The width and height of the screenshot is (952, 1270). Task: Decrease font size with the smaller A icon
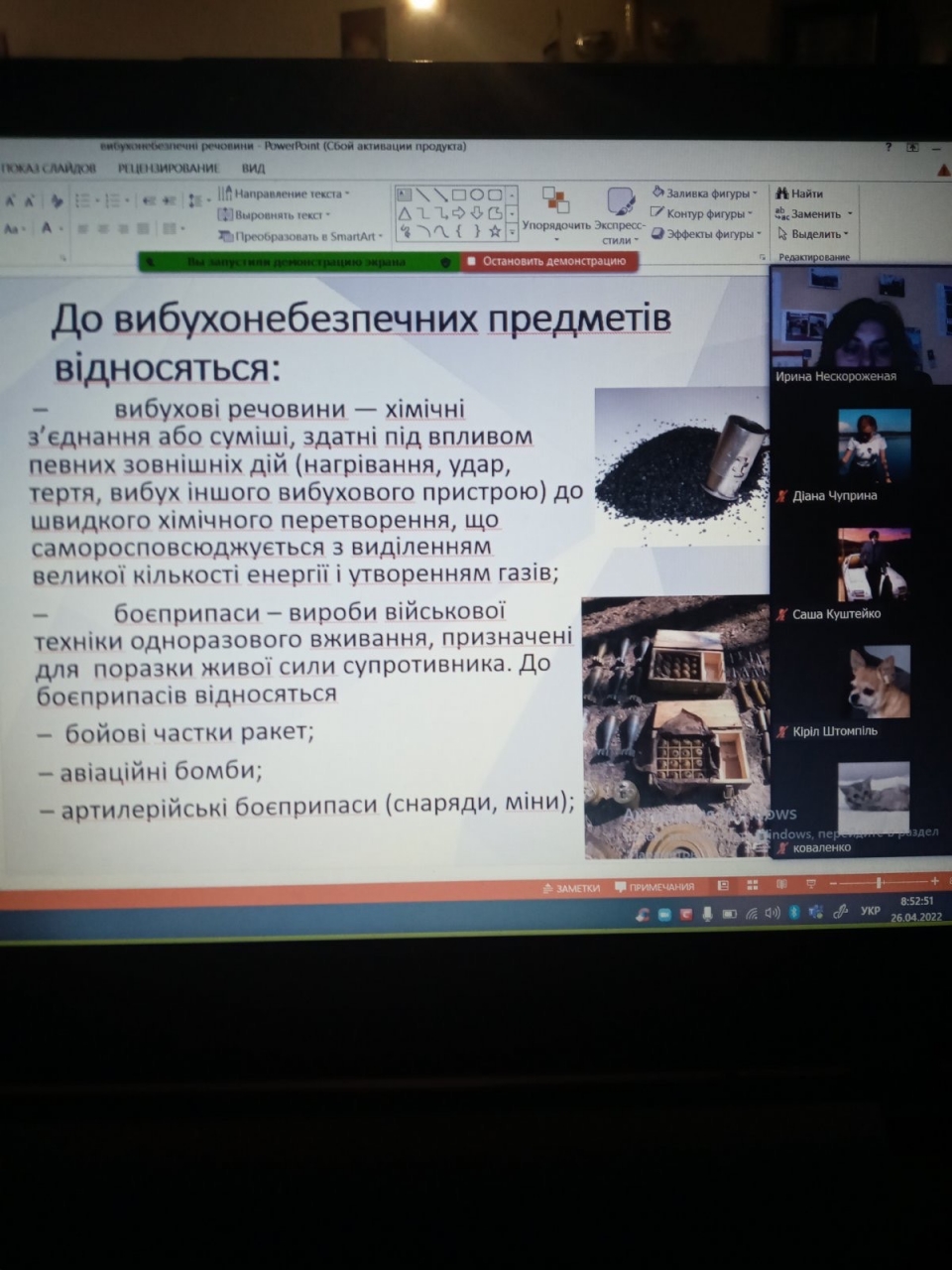click(29, 201)
